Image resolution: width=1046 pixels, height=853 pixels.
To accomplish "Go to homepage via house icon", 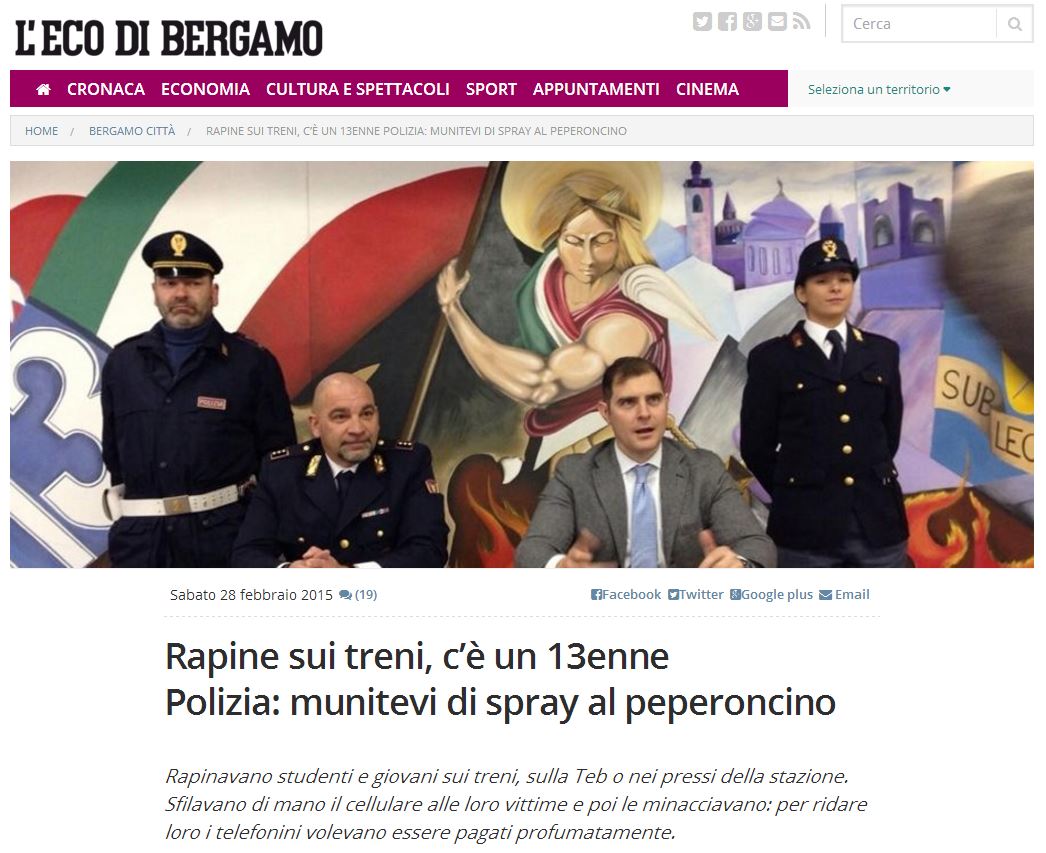I will click(43, 89).
